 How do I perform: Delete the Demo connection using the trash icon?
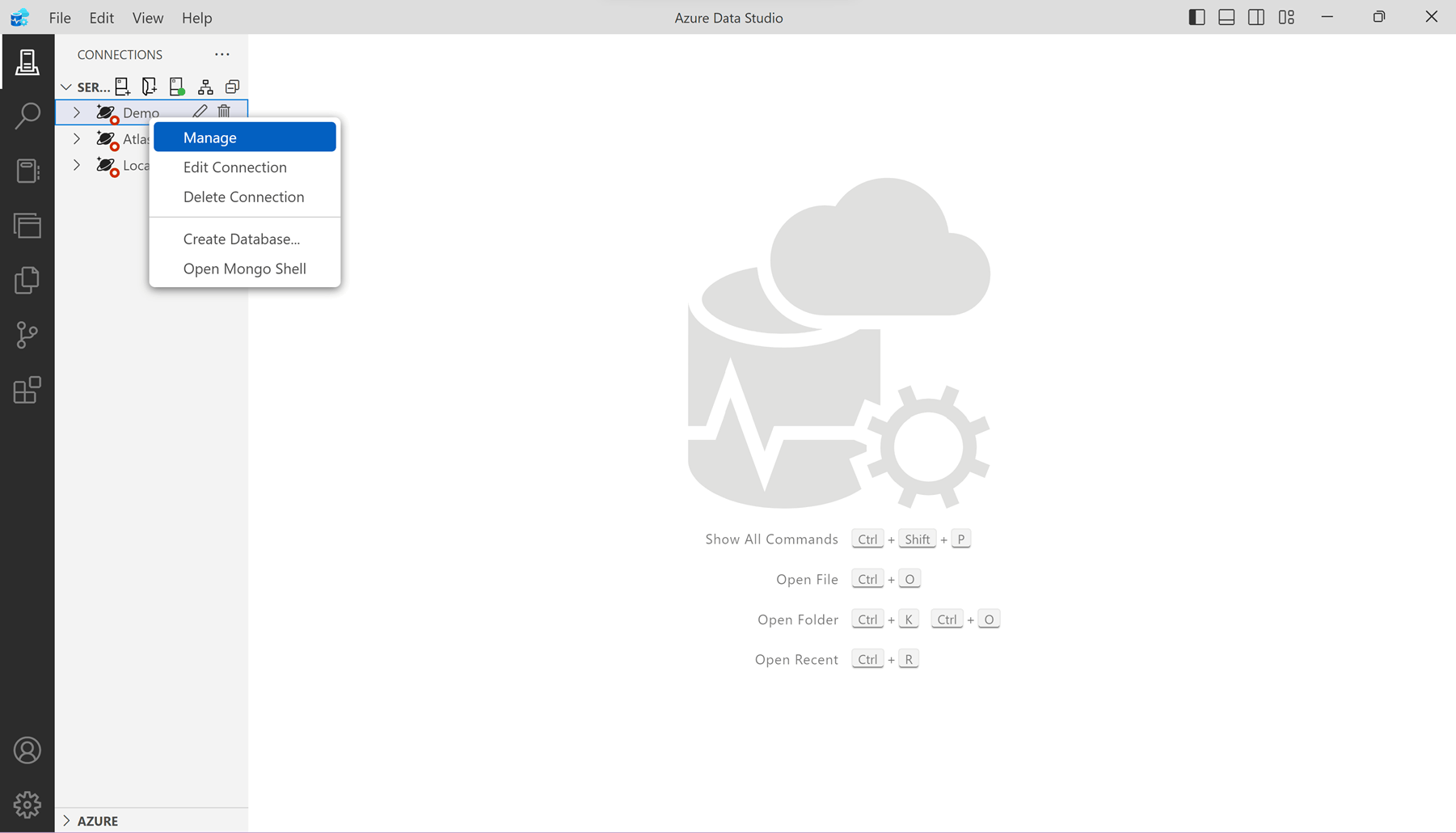pos(224,112)
